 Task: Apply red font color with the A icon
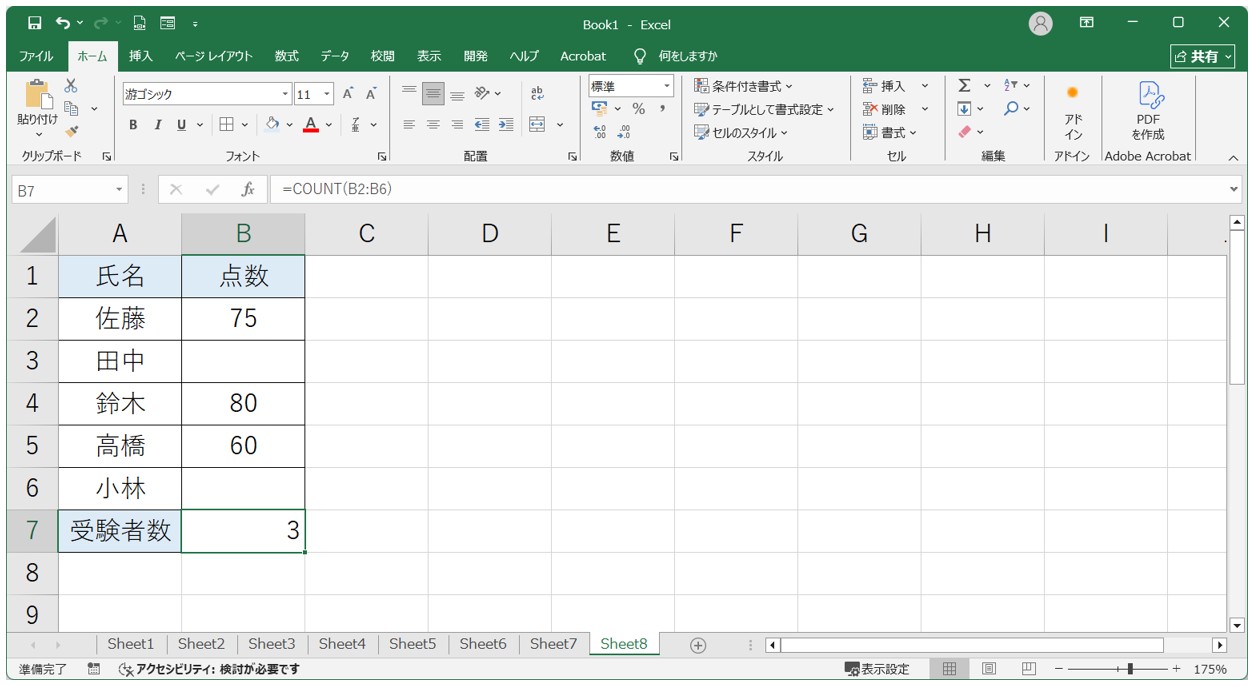pyautogui.click(x=311, y=125)
